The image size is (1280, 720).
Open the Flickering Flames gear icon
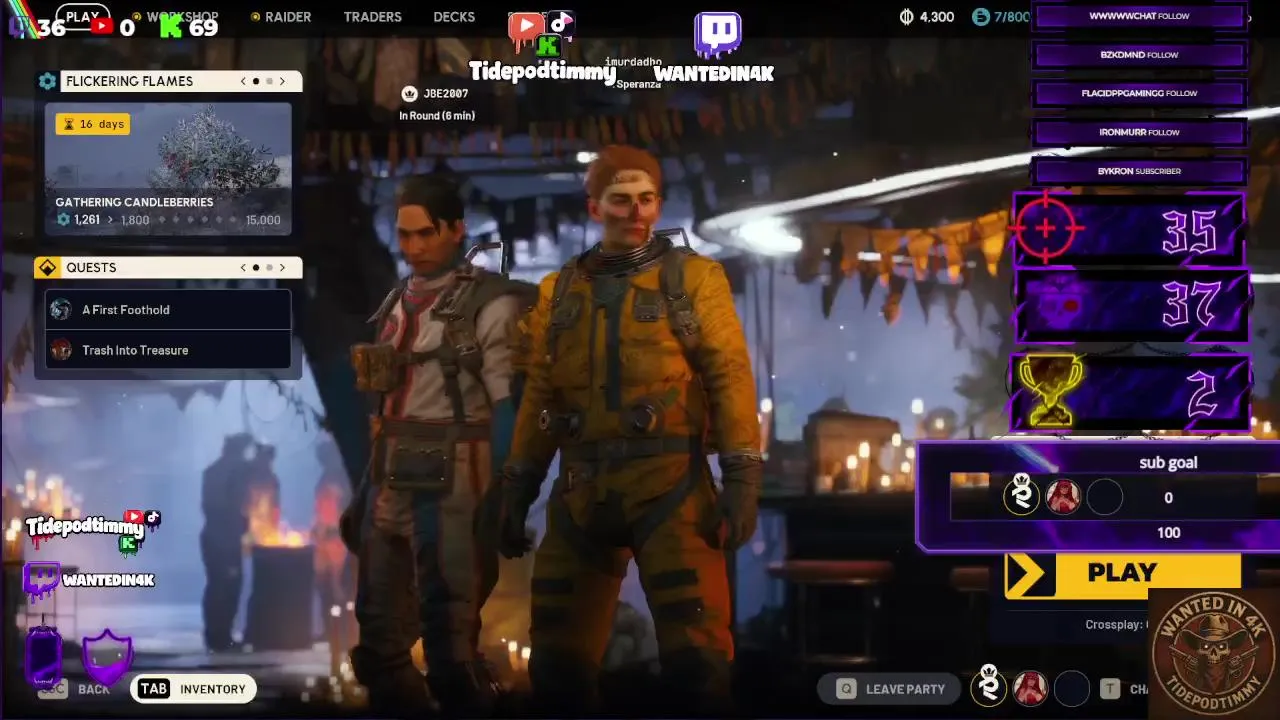(x=47, y=81)
